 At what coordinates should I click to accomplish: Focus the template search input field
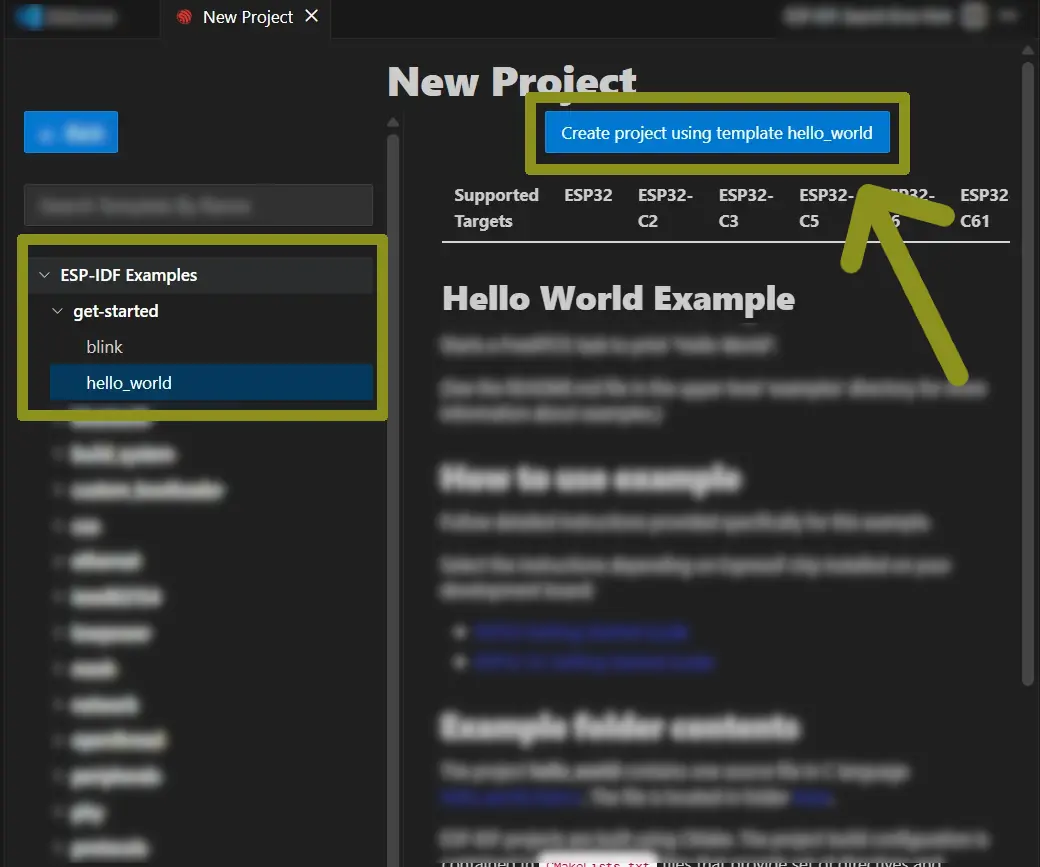198,205
